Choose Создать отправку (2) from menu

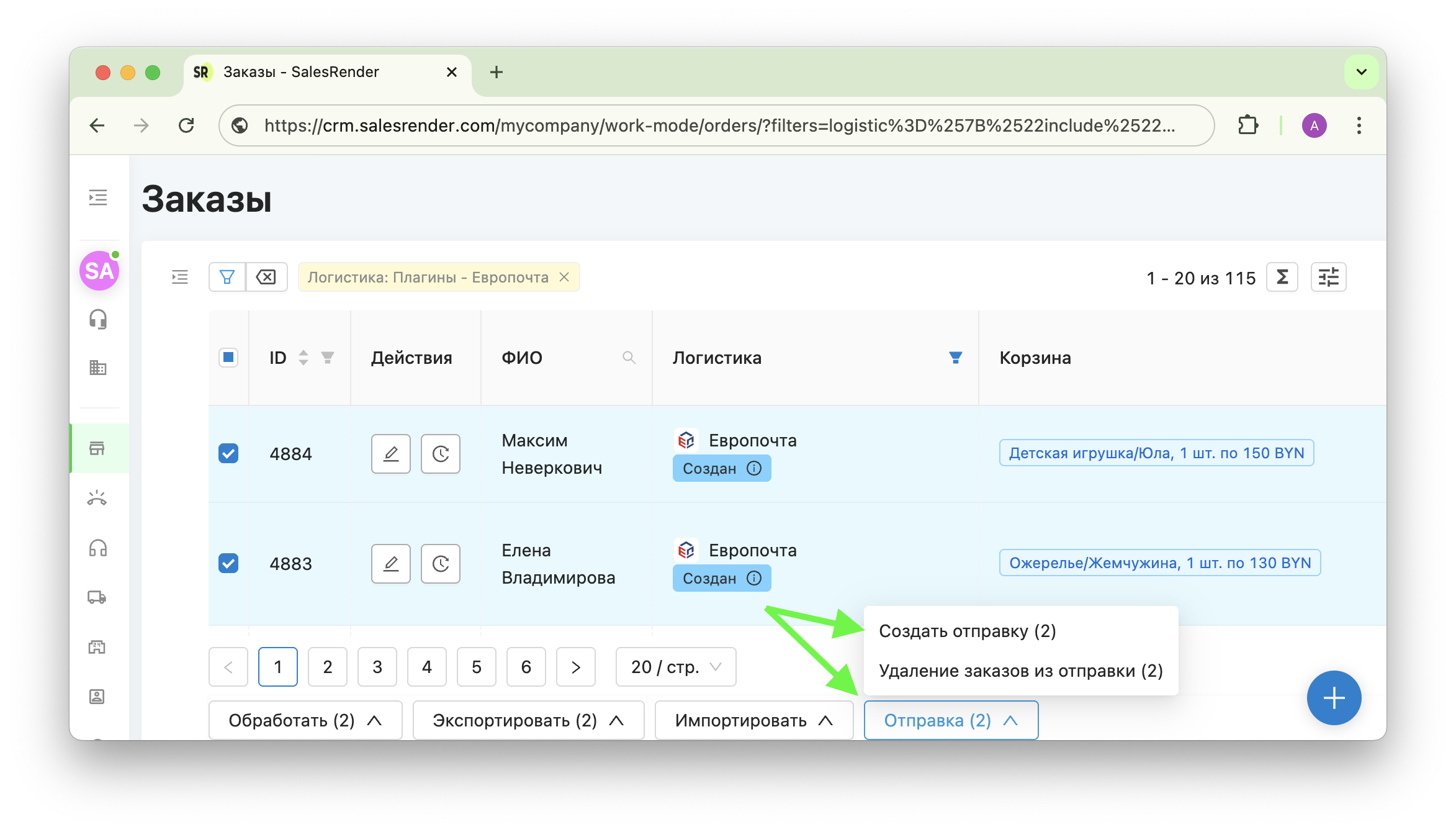click(x=967, y=631)
